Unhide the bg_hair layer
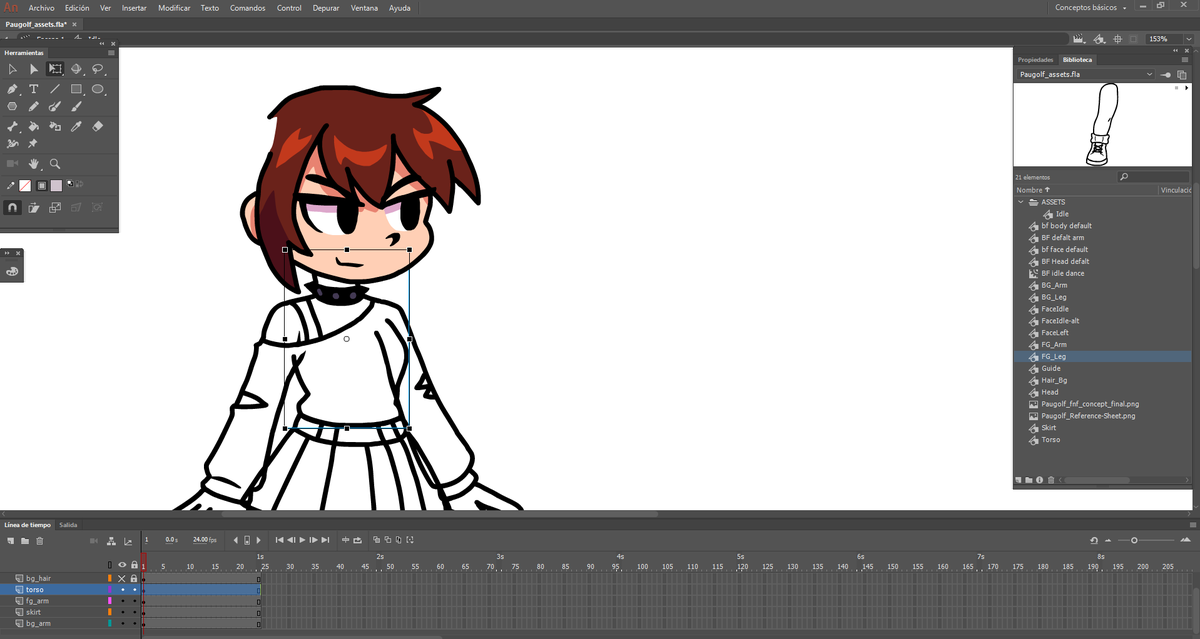 121,579
